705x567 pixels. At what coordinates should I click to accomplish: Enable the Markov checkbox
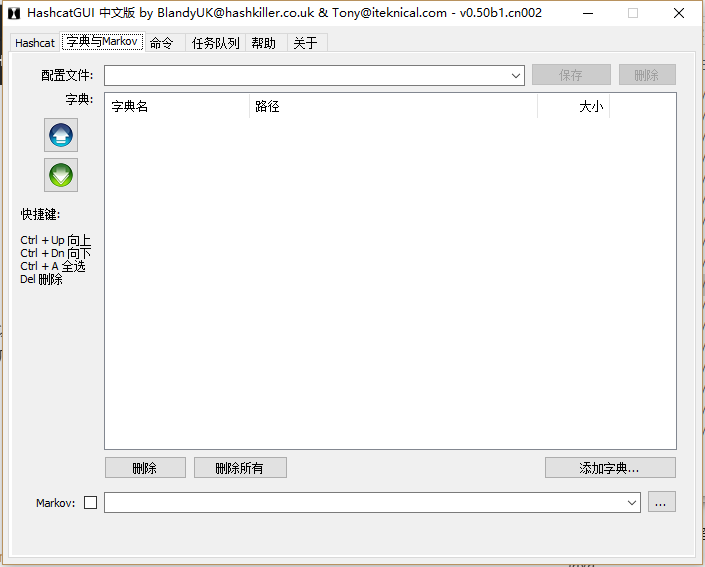tap(90, 502)
